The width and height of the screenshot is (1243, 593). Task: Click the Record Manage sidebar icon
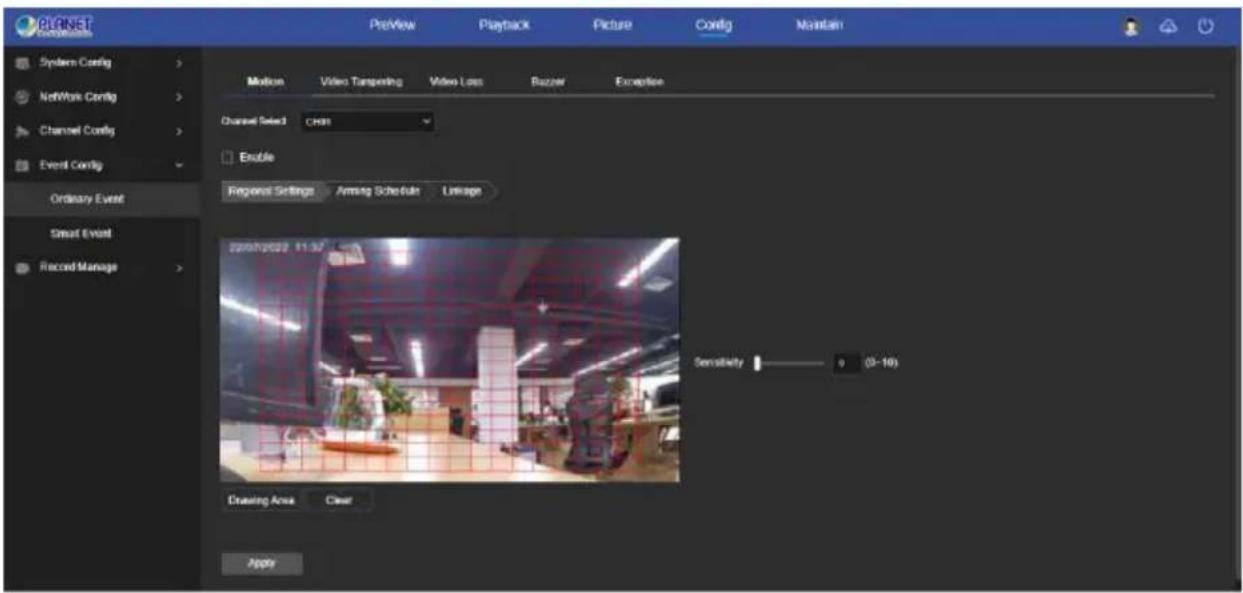pos(22,267)
